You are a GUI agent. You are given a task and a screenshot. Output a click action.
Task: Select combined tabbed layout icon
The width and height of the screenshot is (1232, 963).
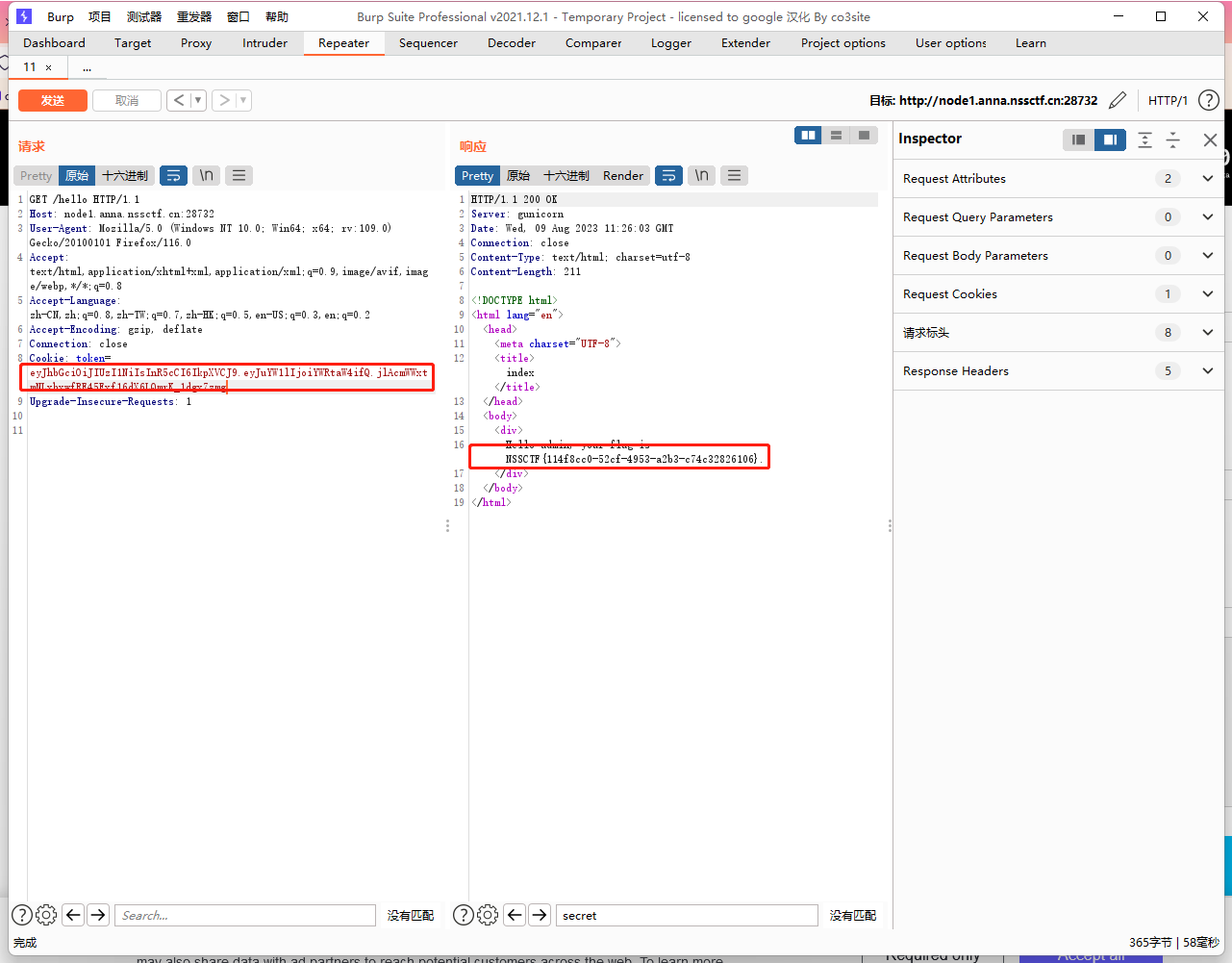(864, 136)
